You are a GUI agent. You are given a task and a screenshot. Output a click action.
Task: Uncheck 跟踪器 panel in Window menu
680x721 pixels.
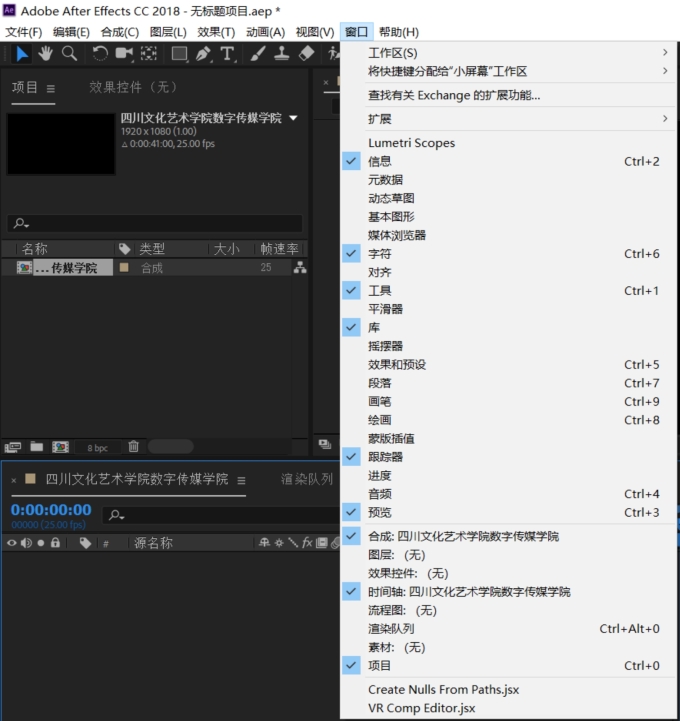509,457
